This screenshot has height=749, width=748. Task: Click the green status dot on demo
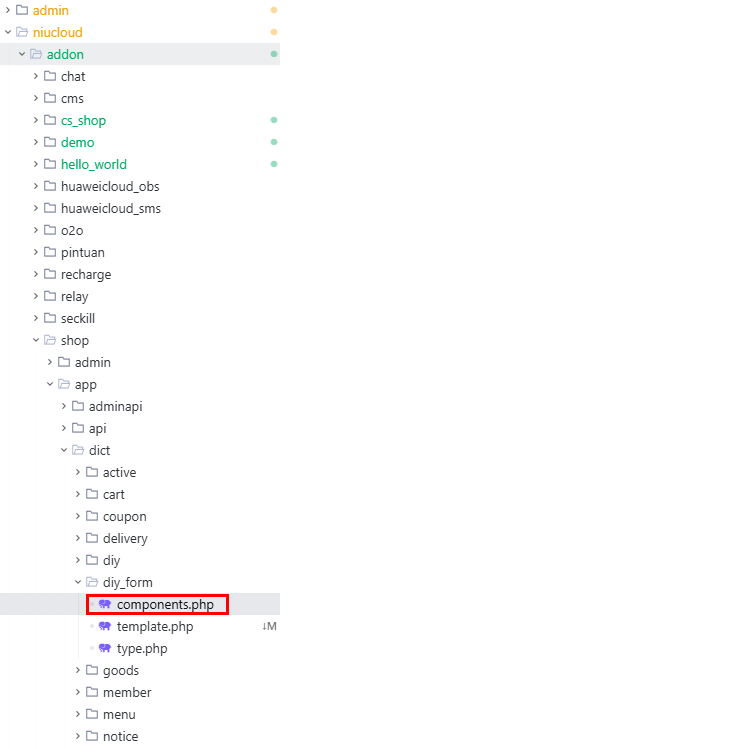(x=274, y=142)
